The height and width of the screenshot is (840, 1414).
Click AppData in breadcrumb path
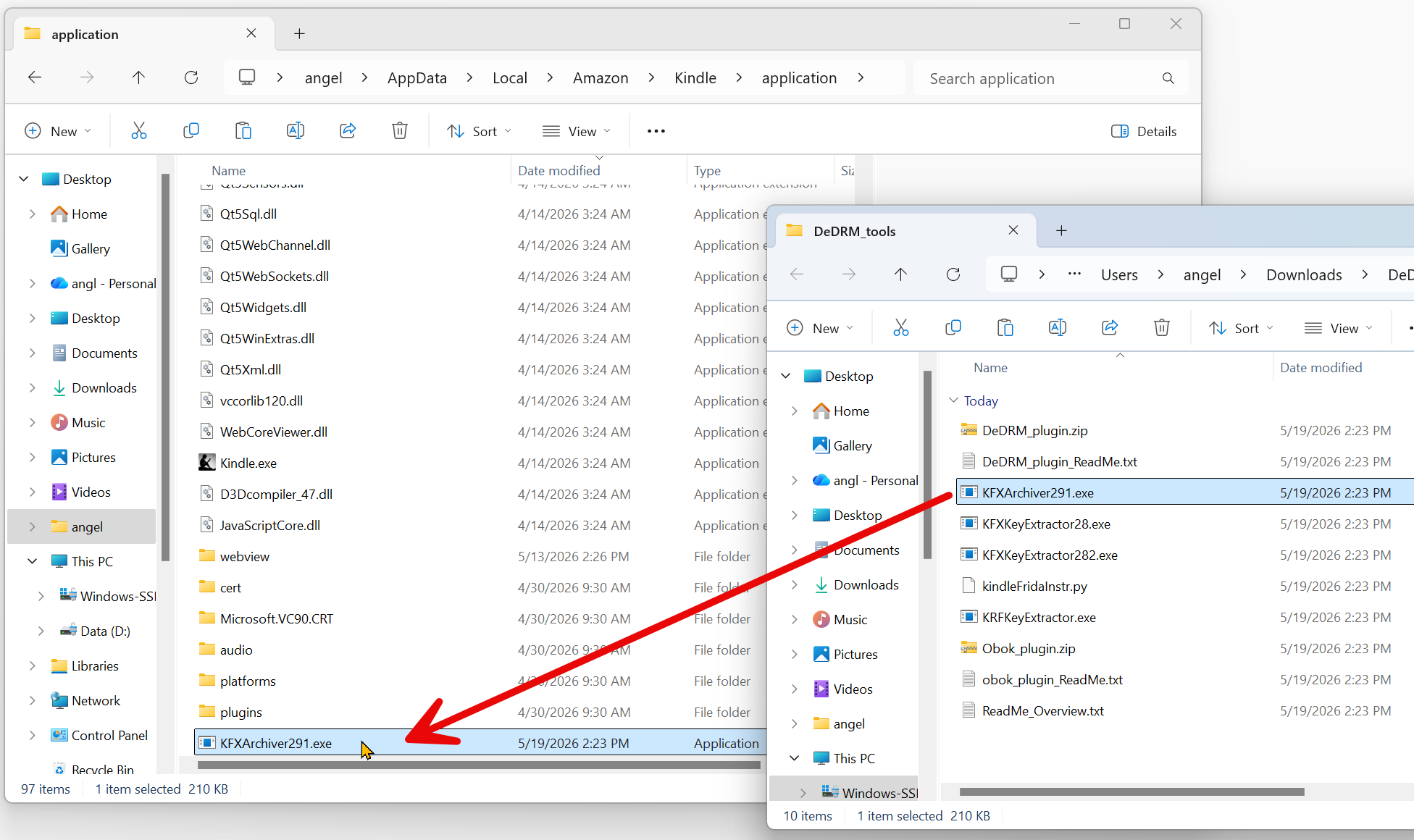417,77
